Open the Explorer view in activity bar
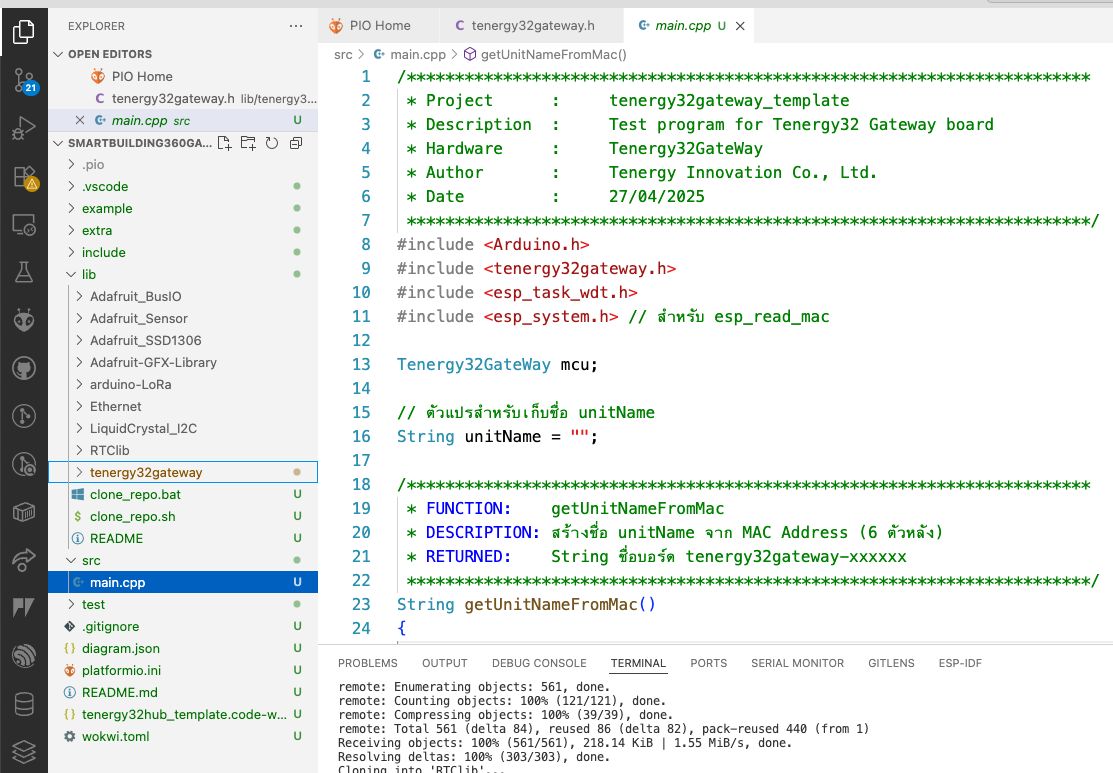This screenshot has width=1113, height=773. (23, 32)
